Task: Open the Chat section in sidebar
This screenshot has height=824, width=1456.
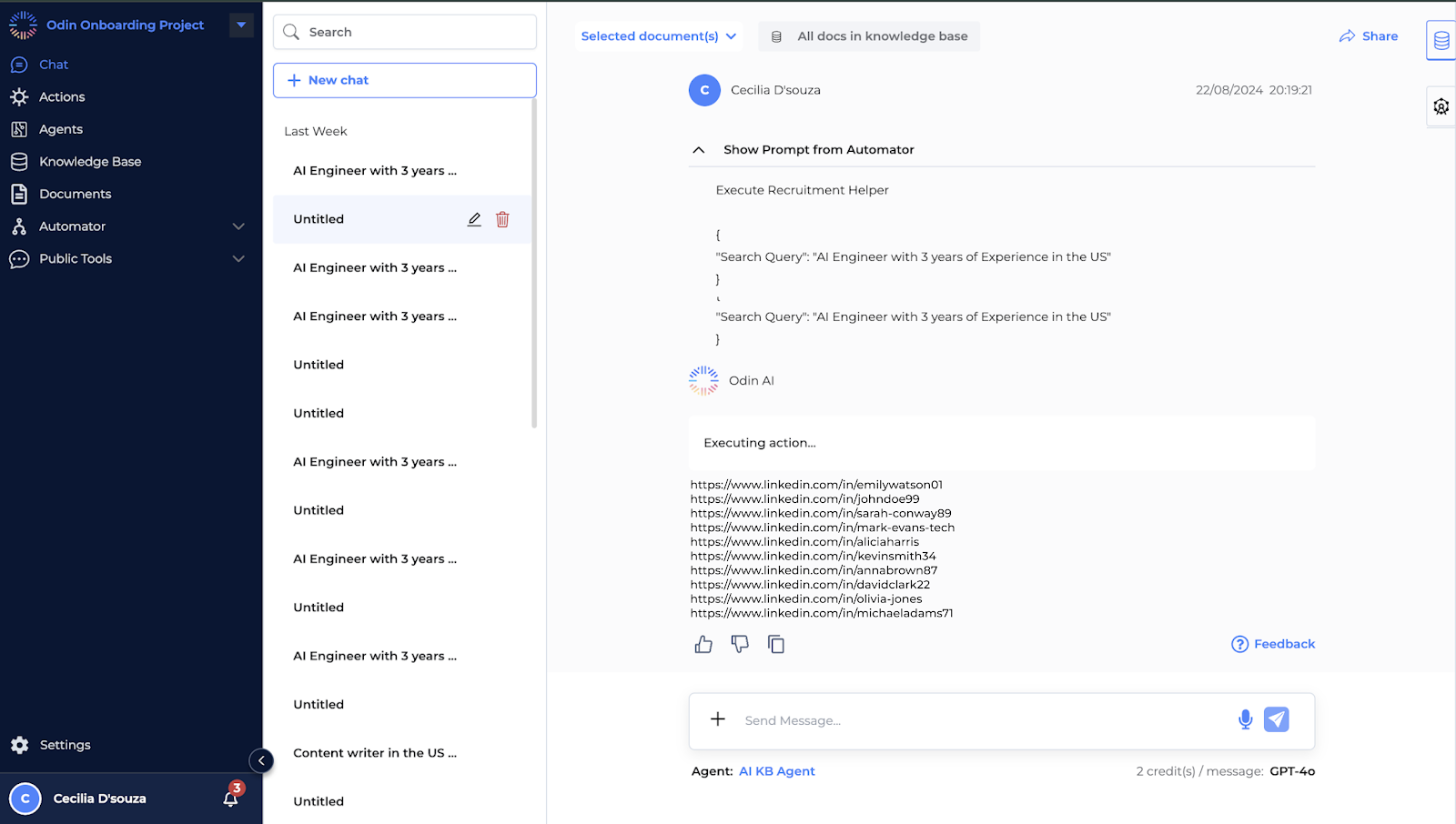Action: point(53,64)
